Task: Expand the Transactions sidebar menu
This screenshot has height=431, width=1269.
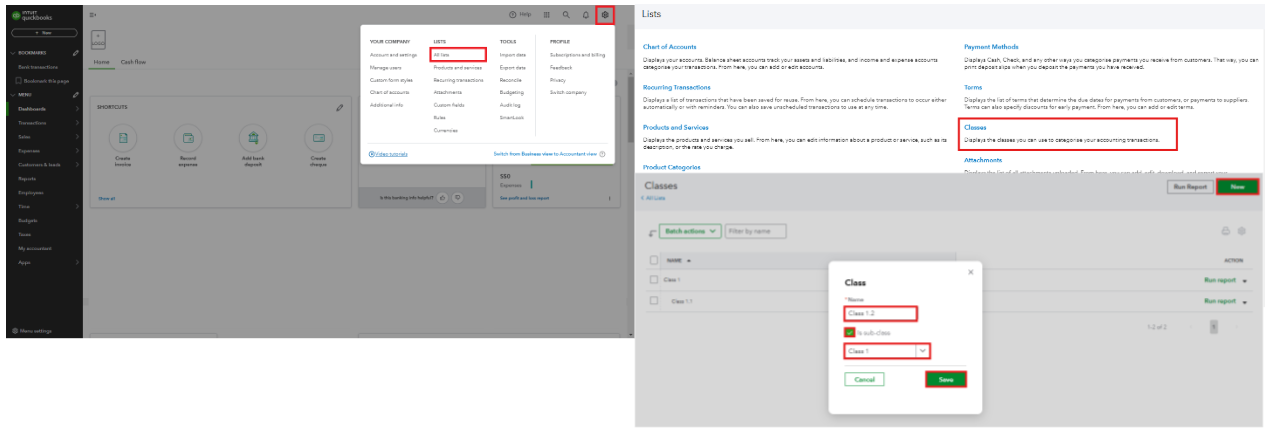Action: click(x=45, y=123)
